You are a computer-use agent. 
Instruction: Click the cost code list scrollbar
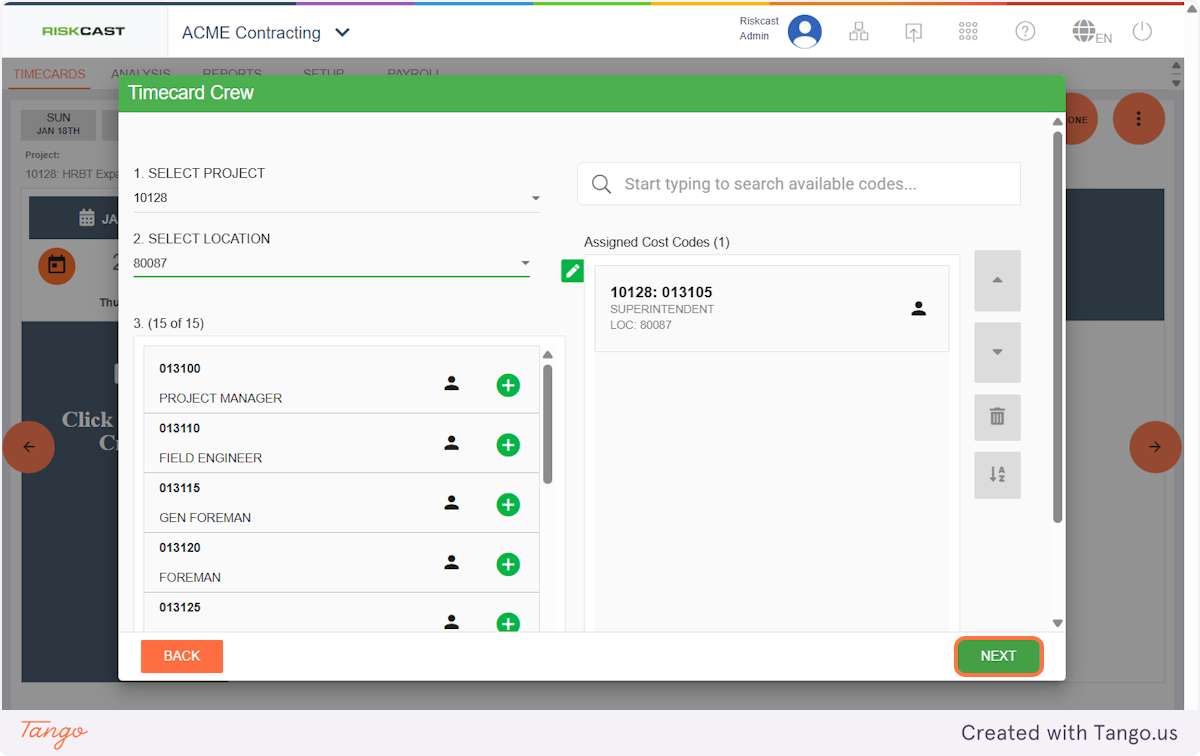547,425
